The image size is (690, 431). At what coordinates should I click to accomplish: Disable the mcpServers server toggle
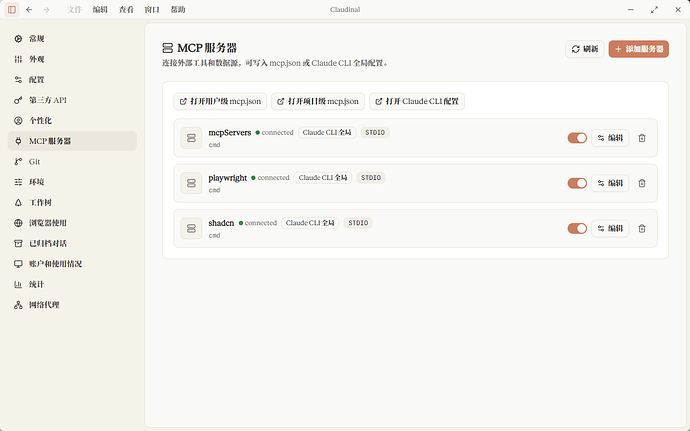point(577,138)
